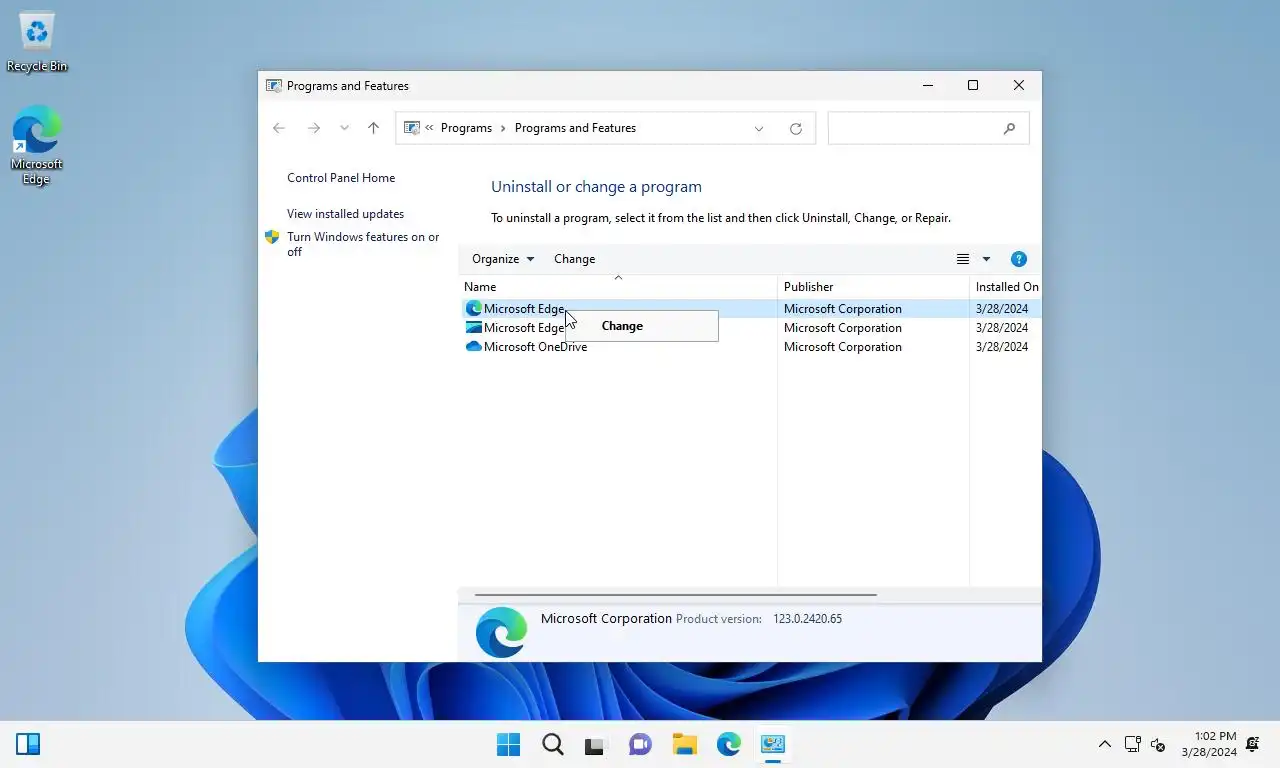The image size is (1280, 768).
Task: Select the first Microsoft Edge row
Action: pyautogui.click(x=749, y=309)
